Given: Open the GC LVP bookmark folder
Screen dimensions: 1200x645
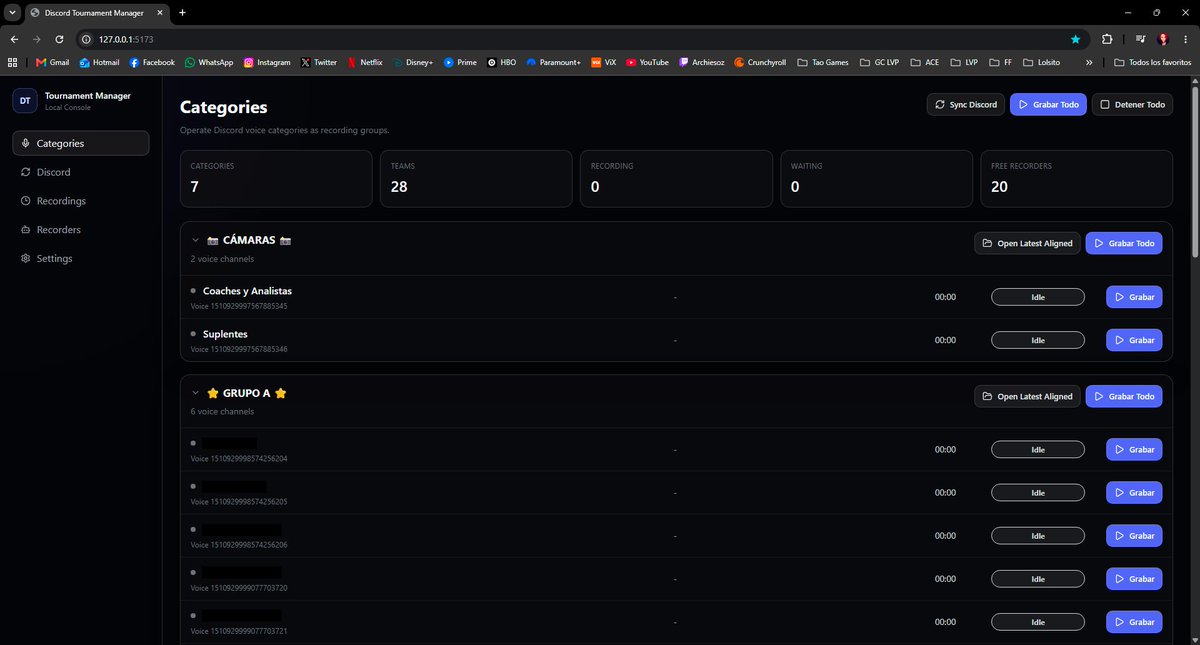Looking at the screenshot, I should pos(880,62).
